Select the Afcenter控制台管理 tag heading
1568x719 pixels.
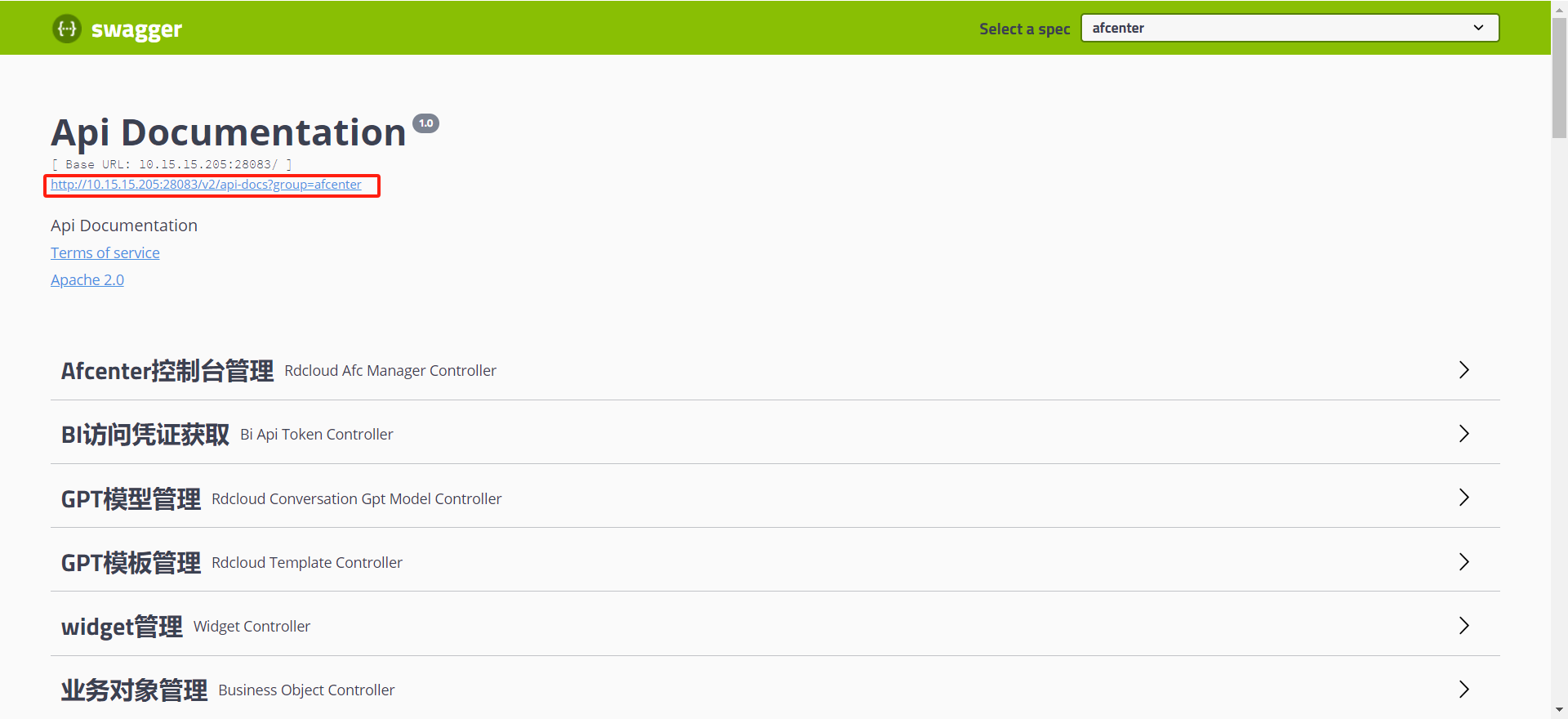pos(167,371)
